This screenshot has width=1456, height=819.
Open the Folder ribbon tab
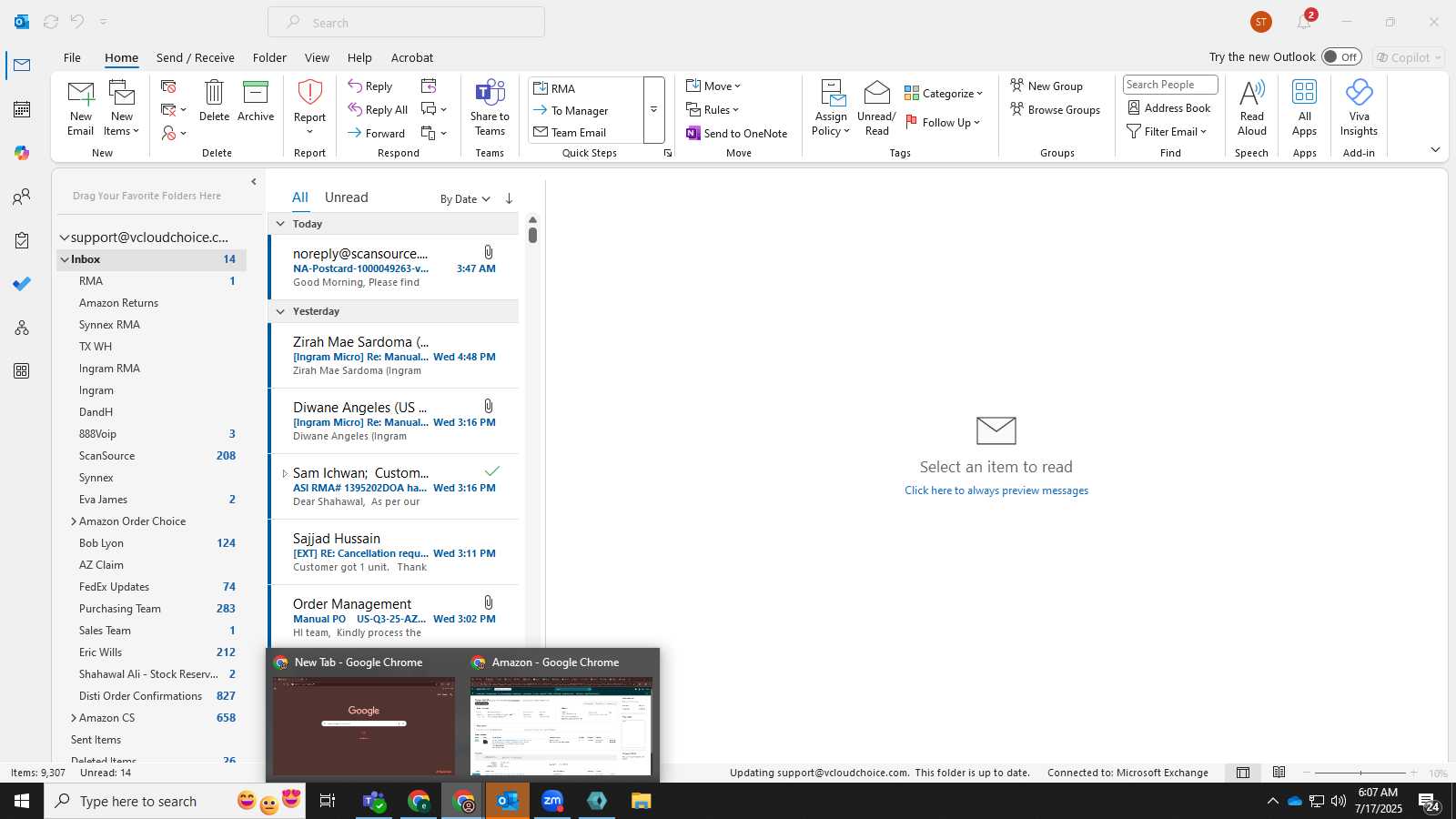(269, 57)
